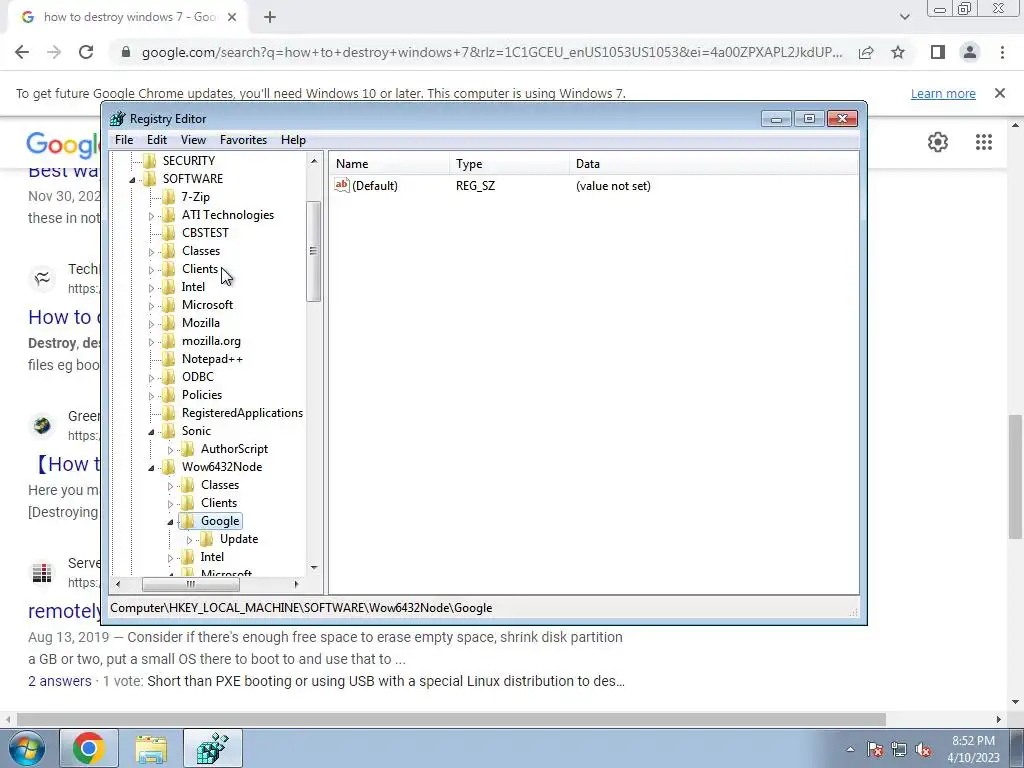Viewport: 1024px width, 768px height.
Task: Expand the ODBC key
Action: (152, 377)
